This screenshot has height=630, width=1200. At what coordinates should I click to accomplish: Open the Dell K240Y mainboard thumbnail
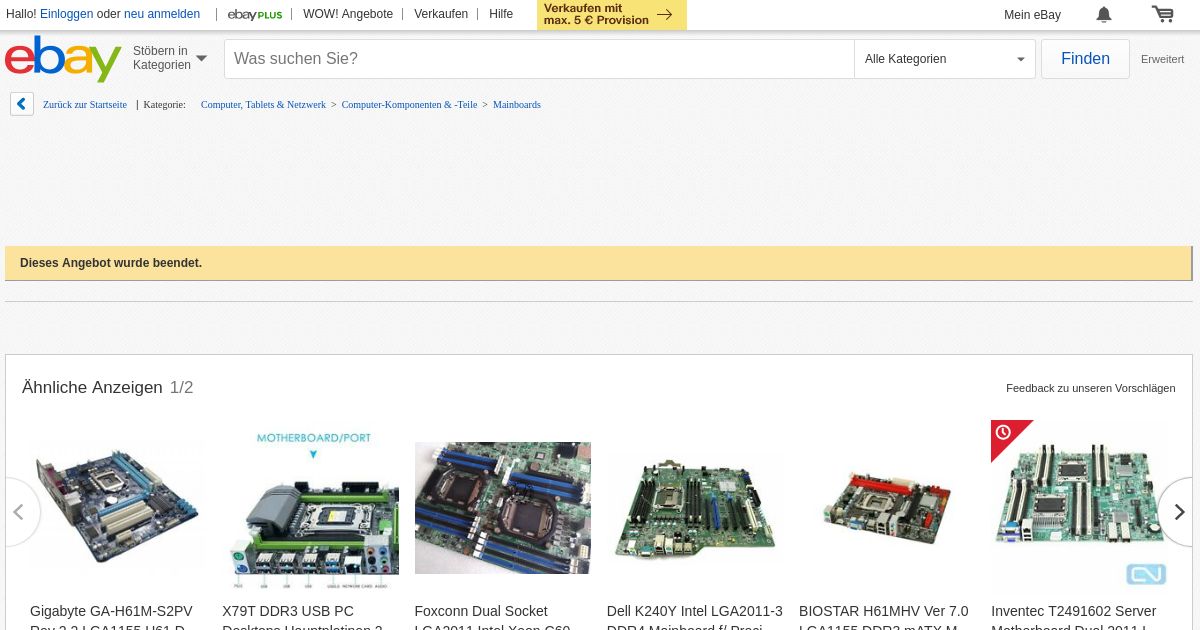695,507
